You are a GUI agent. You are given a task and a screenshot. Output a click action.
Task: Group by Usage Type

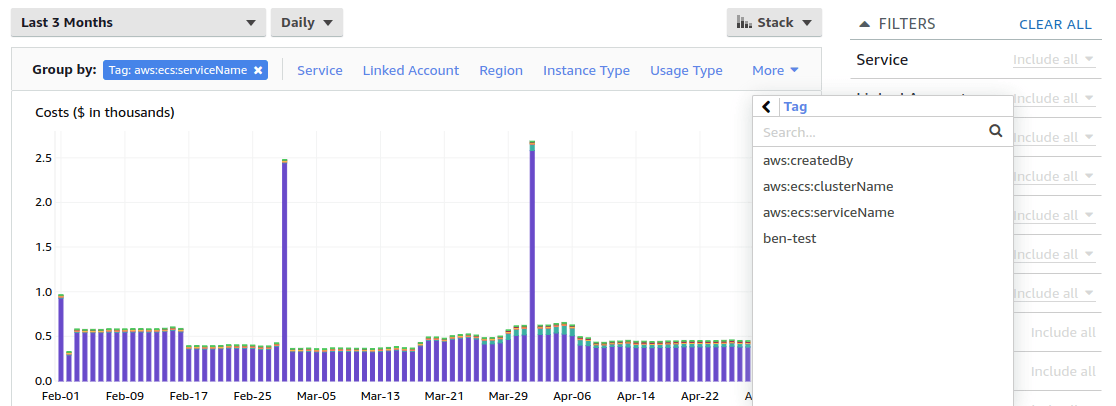coord(686,71)
